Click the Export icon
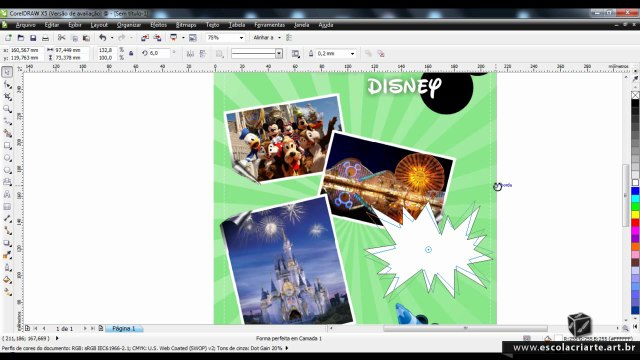This screenshot has height=360, width=640. click(157, 38)
